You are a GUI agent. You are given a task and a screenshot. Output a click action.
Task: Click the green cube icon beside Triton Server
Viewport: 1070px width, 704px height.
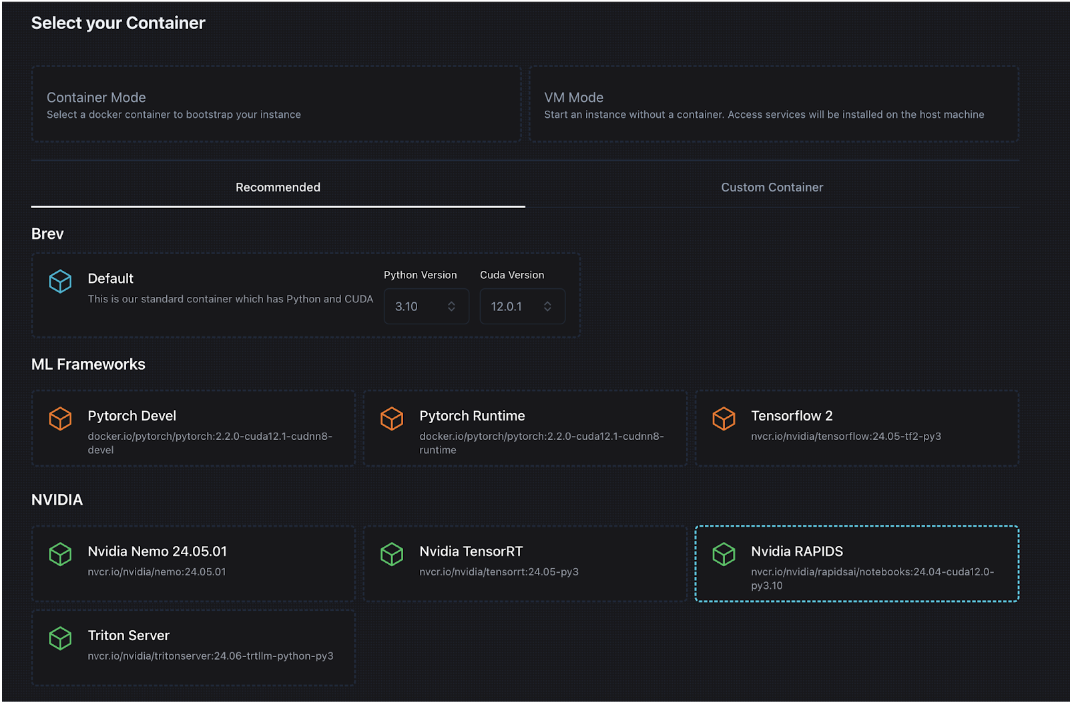tap(60, 638)
